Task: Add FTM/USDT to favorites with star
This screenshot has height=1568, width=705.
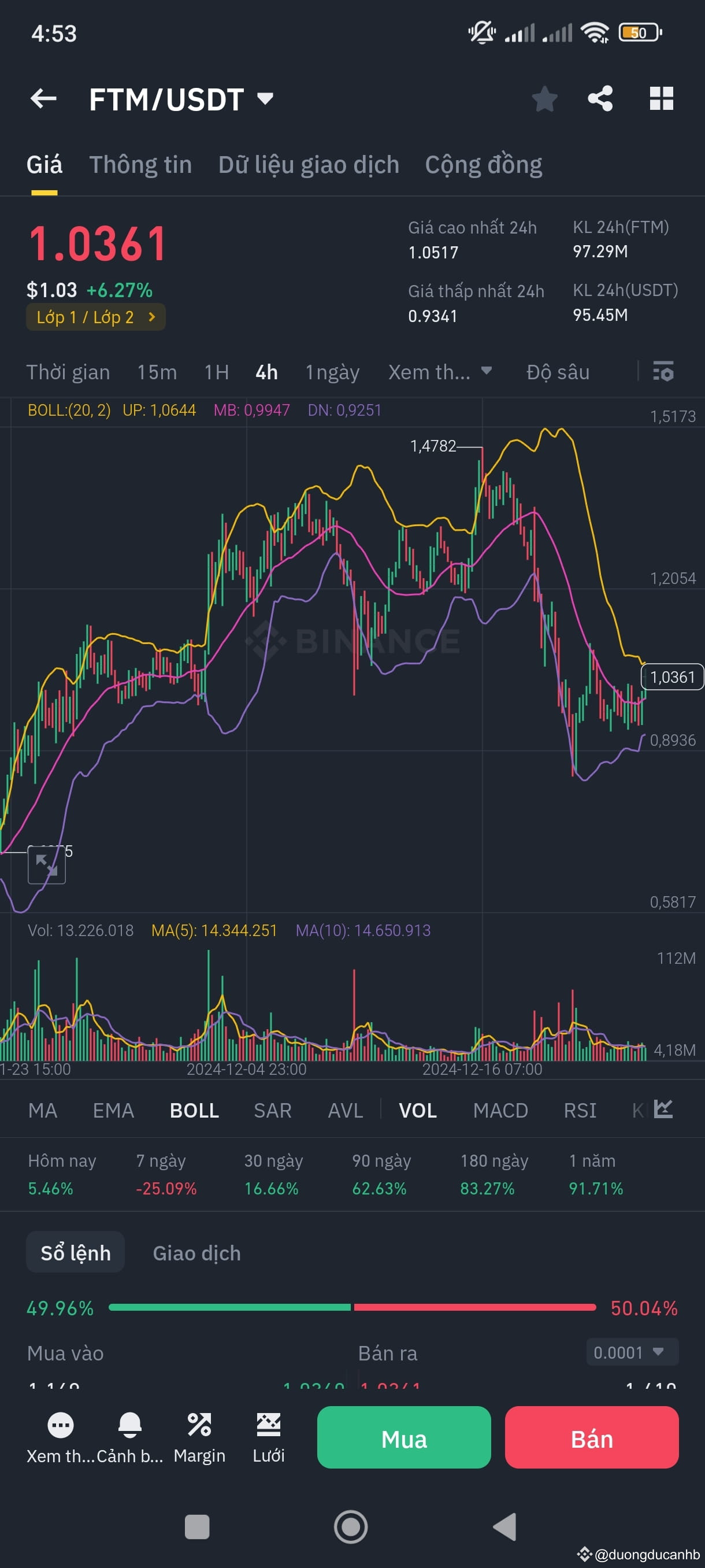Action: [545, 99]
